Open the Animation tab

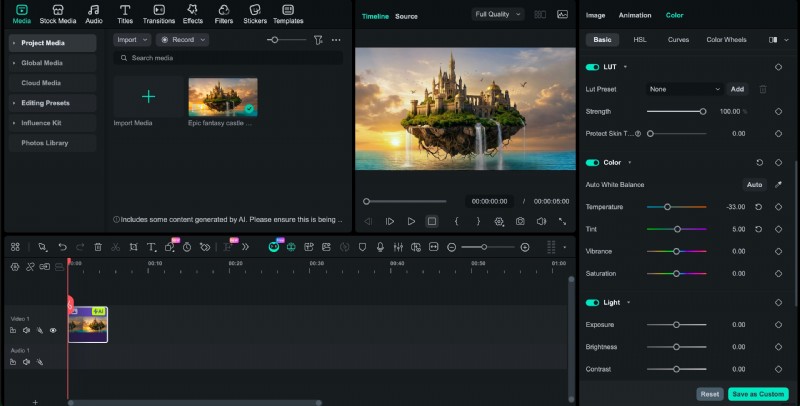(634, 15)
